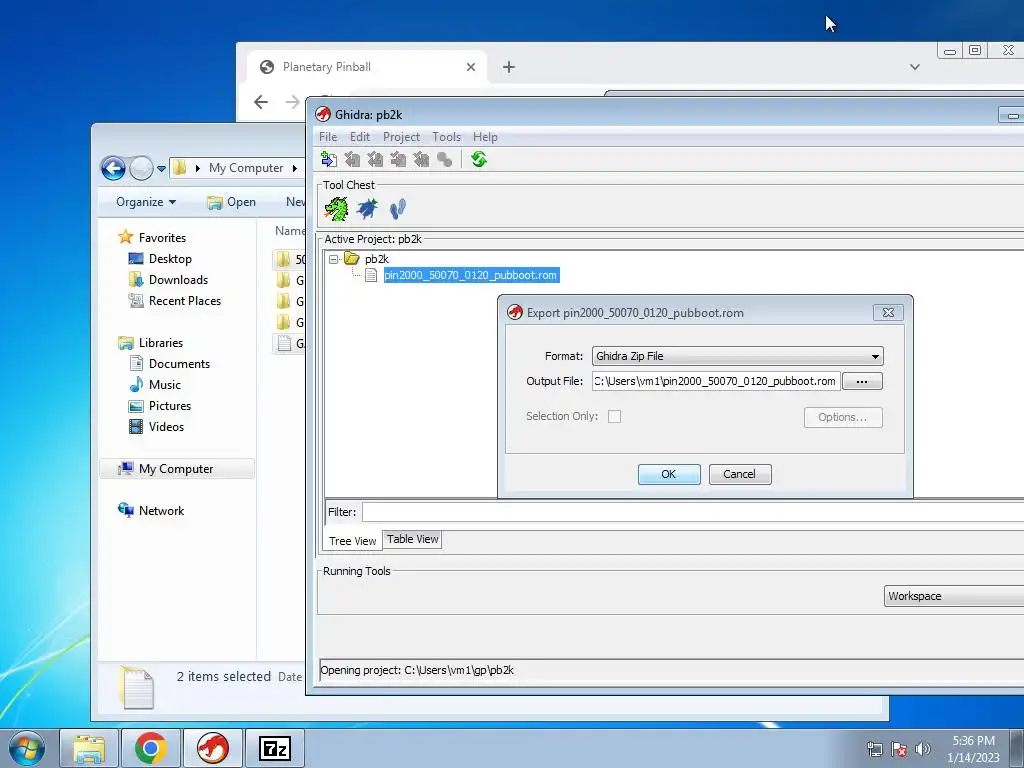Open 7-Zip from taskbar
The height and width of the screenshot is (768, 1024).
(275, 748)
